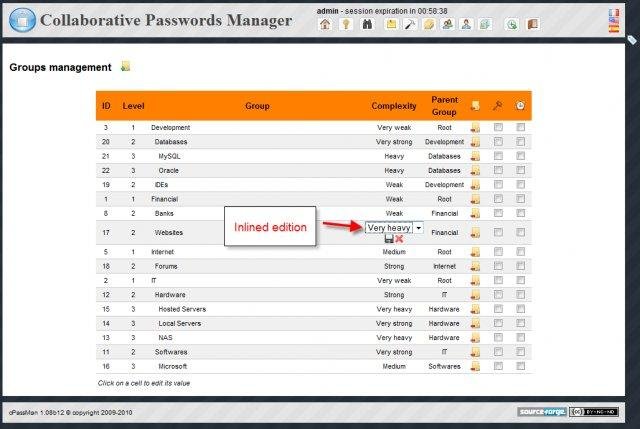Save the inline complexity edit (disk icon)
Viewport: 640px width, 429px height.
[389, 239]
